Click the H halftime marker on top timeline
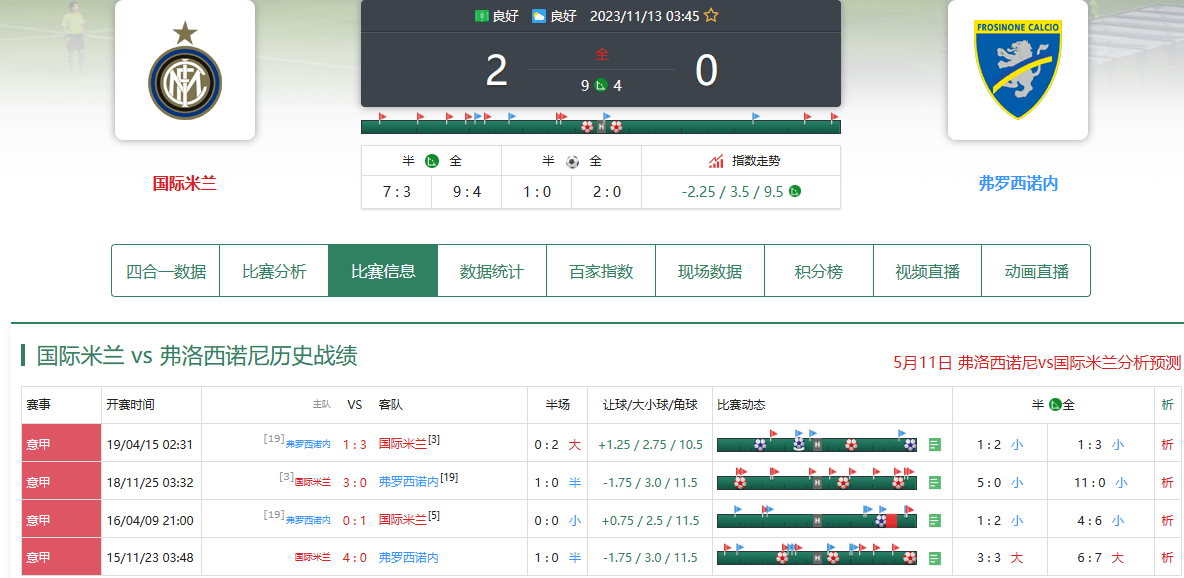The image size is (1184, 578). coord(601,127)
